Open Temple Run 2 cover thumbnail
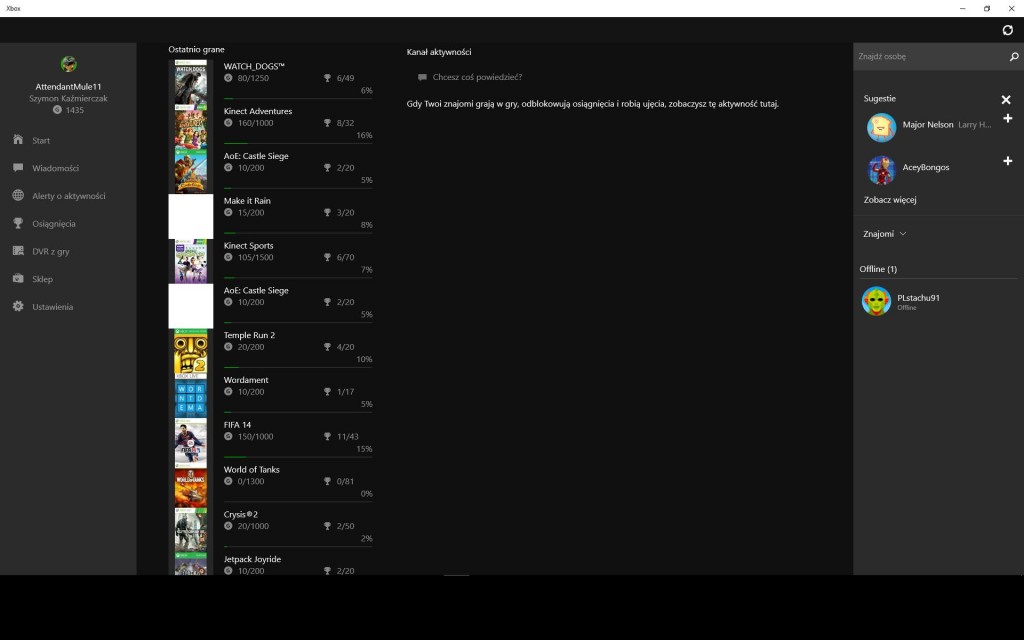1024x640 pixels. pyautogui.click(x=191, y=351)
